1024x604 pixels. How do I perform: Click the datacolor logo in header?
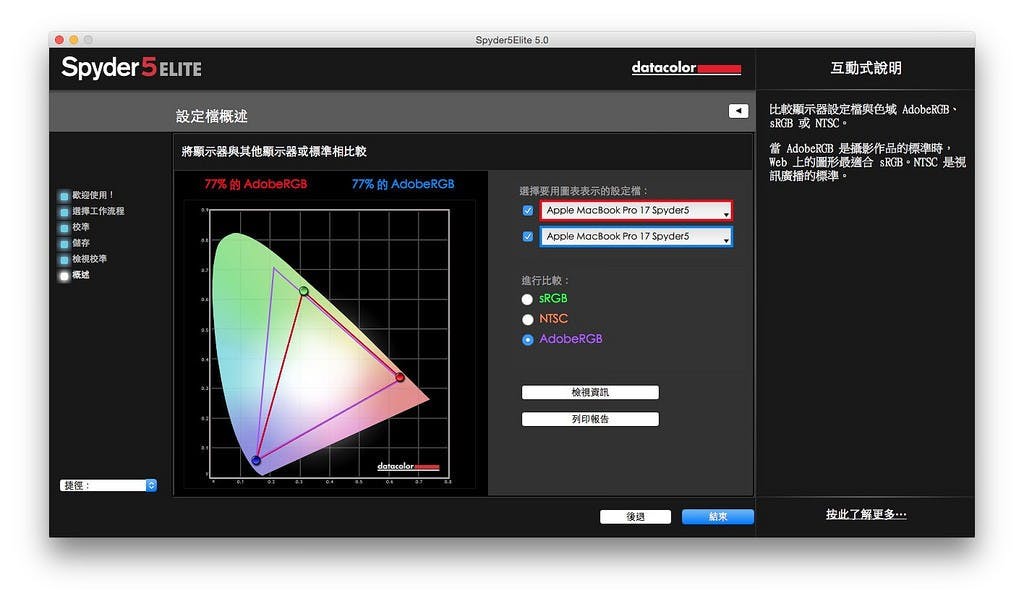(x=686, y=68)
